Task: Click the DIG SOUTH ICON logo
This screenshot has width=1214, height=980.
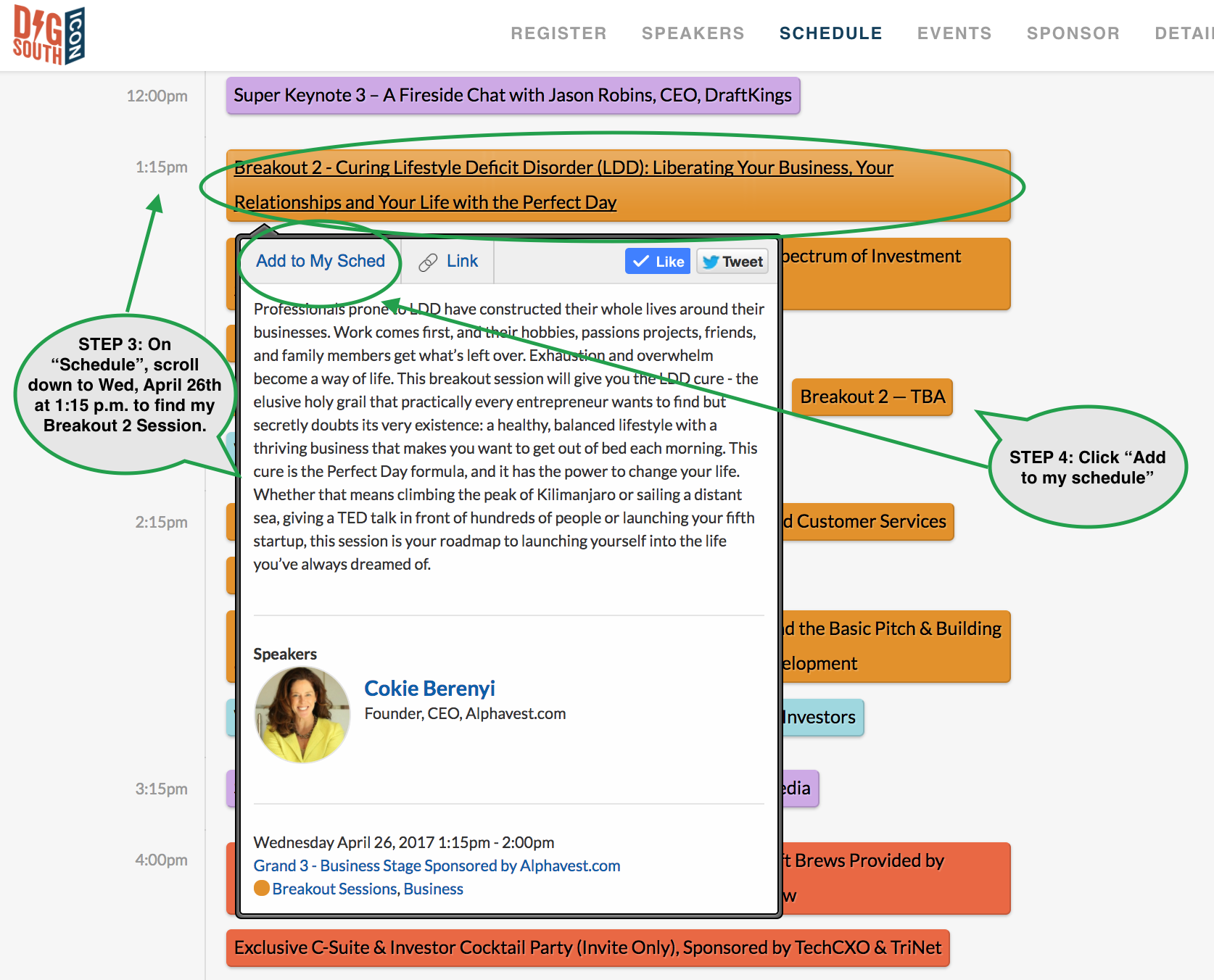Action: pyautogui.click(x=49, y=35)
